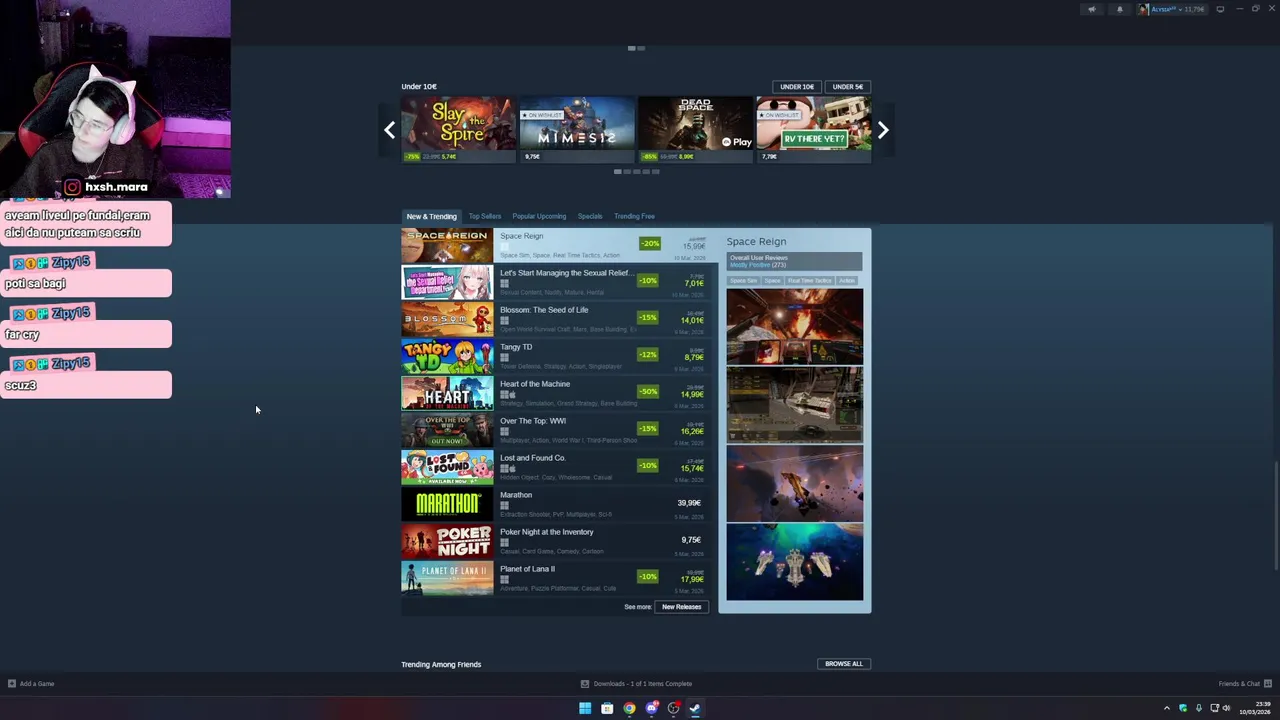Open RV There Yet? game capsule
This screenshot has height=720, width=1280.
814,129
